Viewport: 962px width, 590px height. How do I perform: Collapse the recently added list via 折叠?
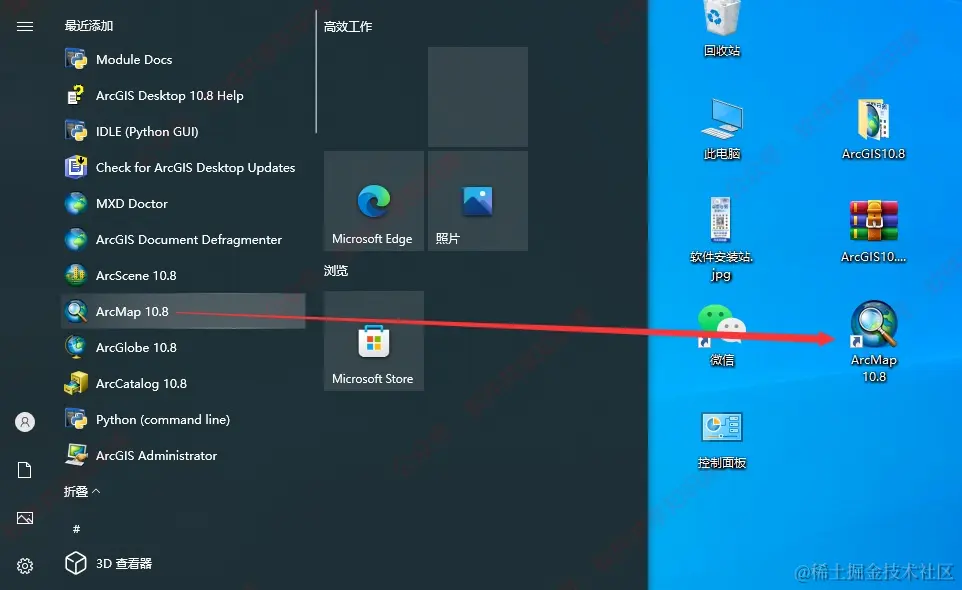pyautogui.click(x=82, y=491)
